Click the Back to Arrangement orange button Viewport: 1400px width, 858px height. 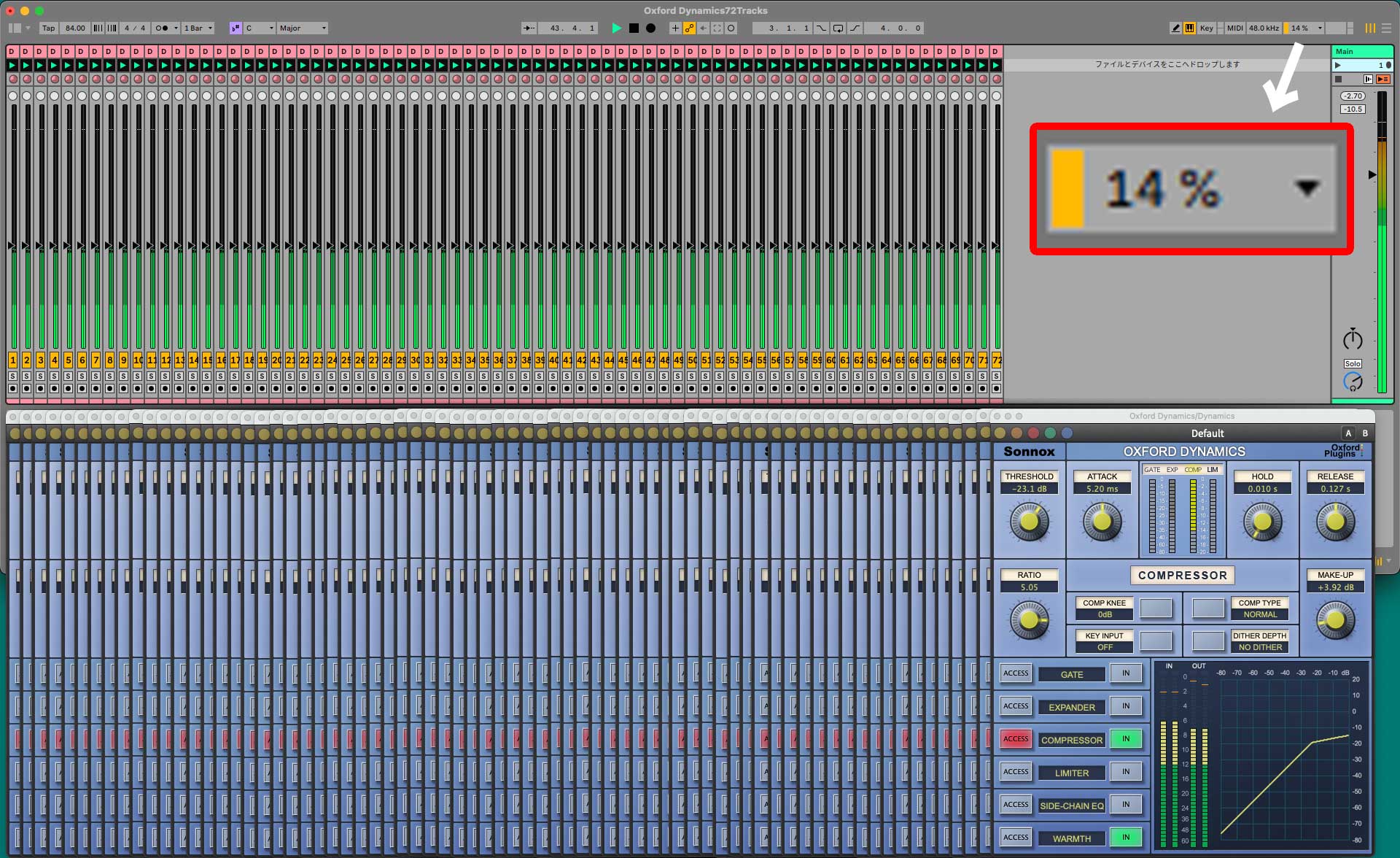coord(1383,79)
